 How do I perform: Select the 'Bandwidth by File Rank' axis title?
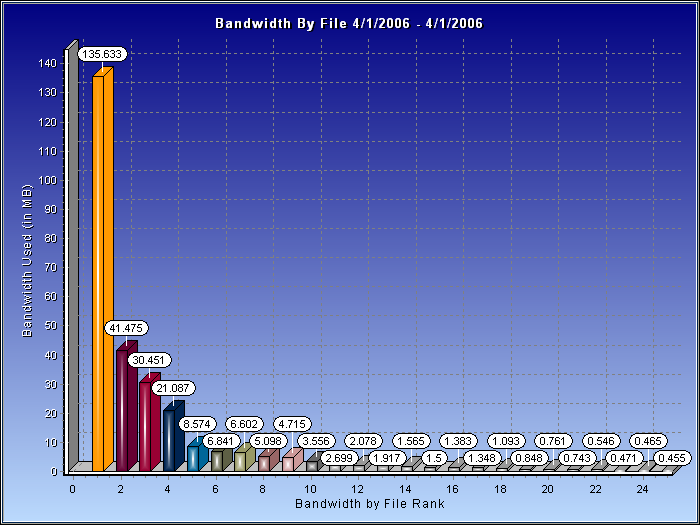(370, 504)
